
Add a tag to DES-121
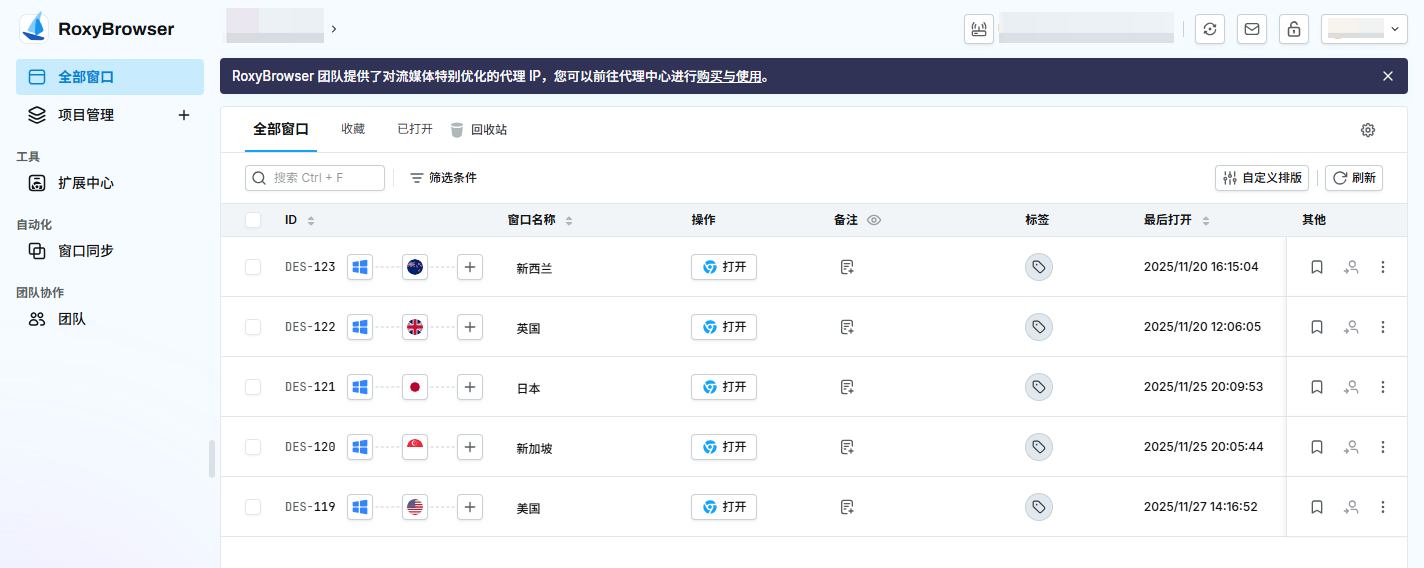(x=1039, y=387)
